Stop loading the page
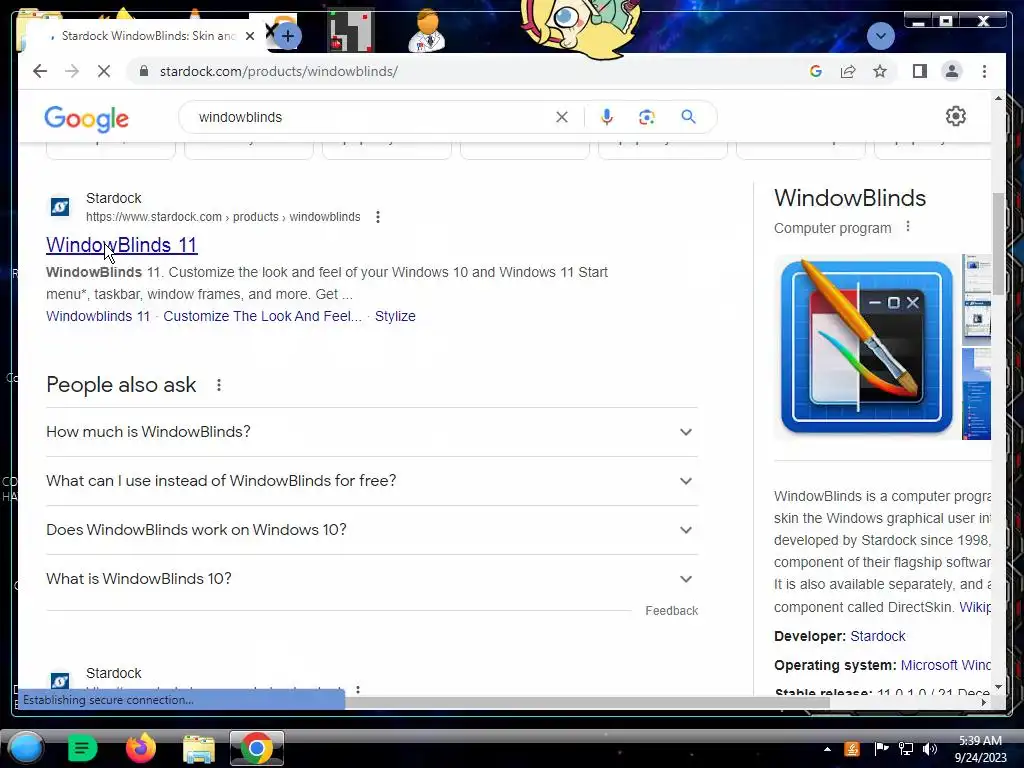This screenshot has height=768, width=1024. pos(104,71)
